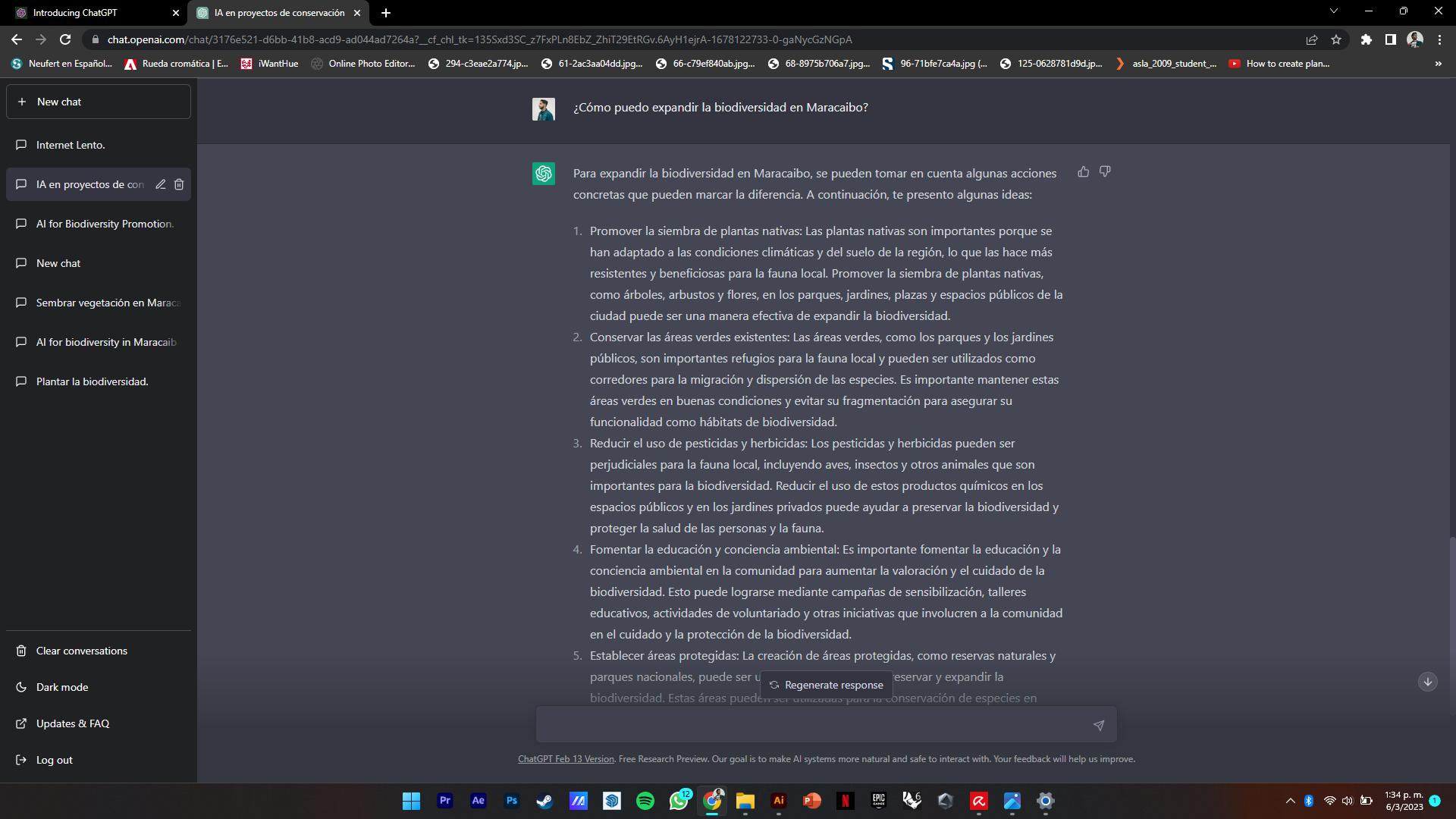
Task: Open the Chrome three-dot menu
Action: point(1439,39)
